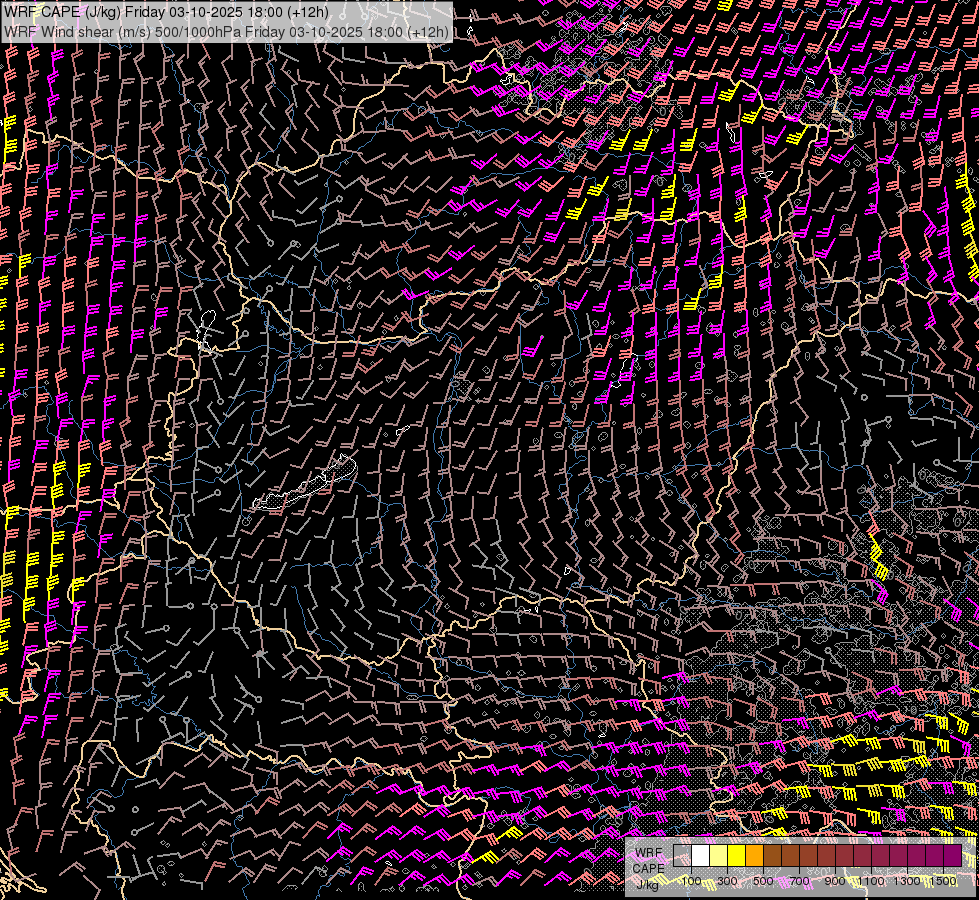Screen dimensions: 979x900
Task: Click the 700 legend scale label
Action: (799, 881)
